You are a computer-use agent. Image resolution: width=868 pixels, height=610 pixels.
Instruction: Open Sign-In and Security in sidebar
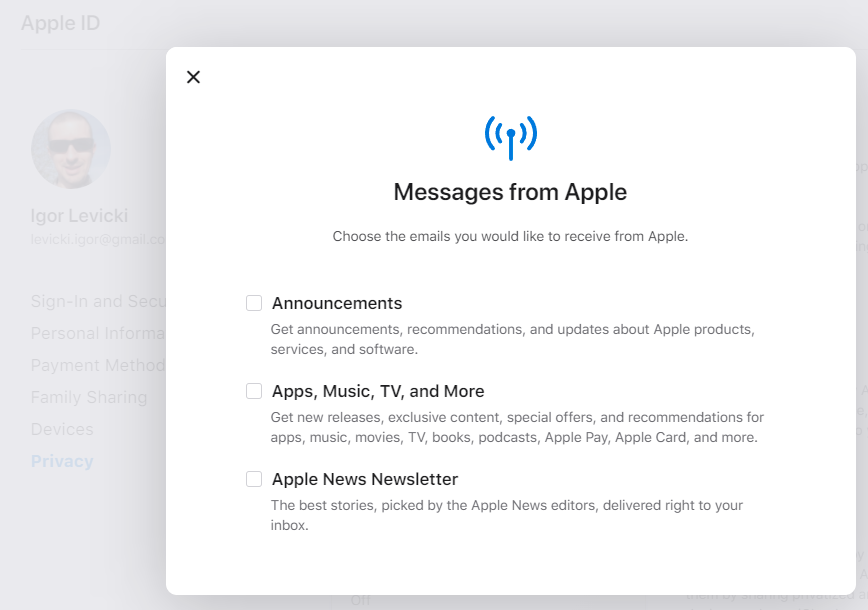coord(99,301)
